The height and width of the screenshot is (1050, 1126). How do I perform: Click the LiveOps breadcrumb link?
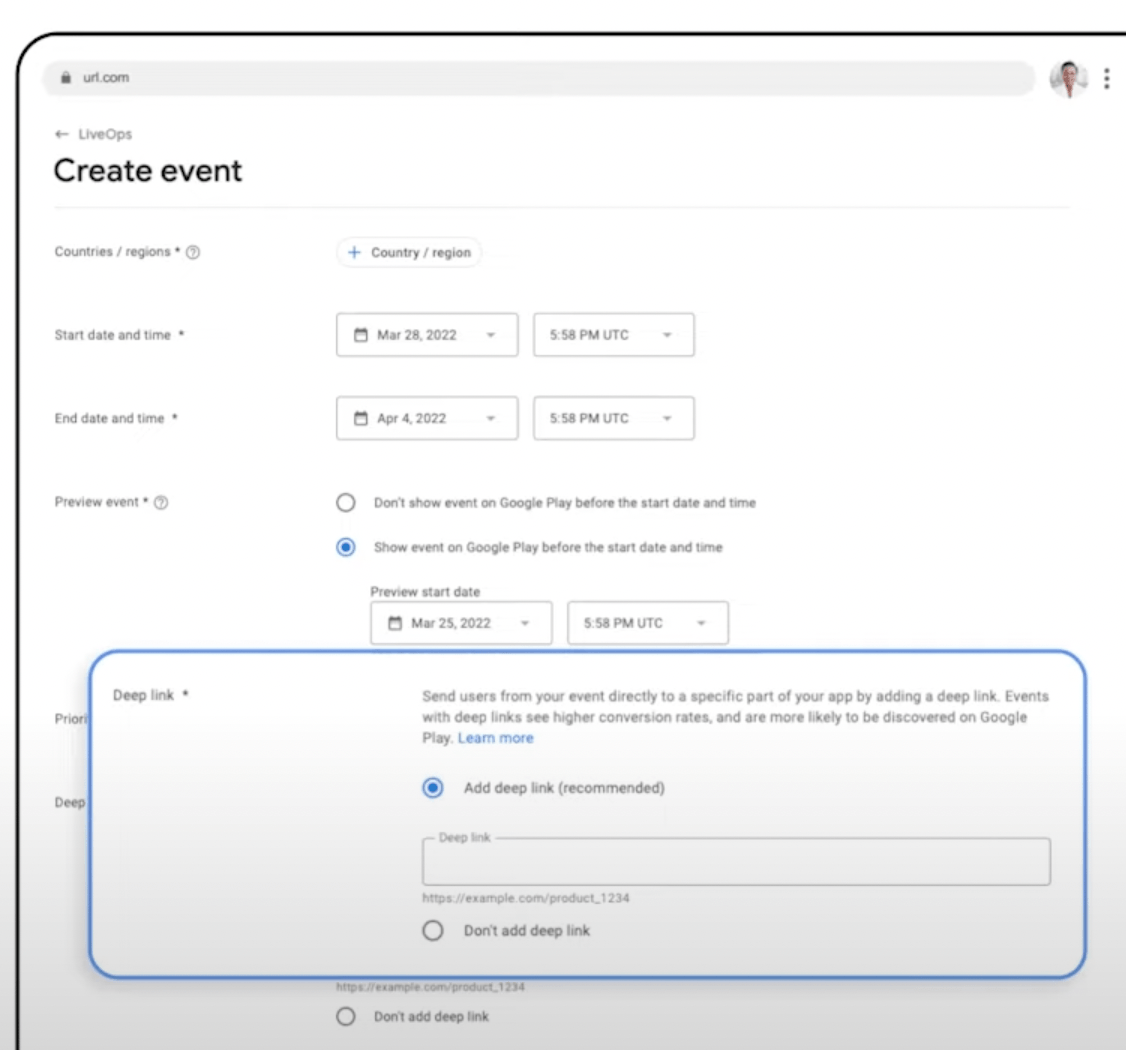[105, 134]
